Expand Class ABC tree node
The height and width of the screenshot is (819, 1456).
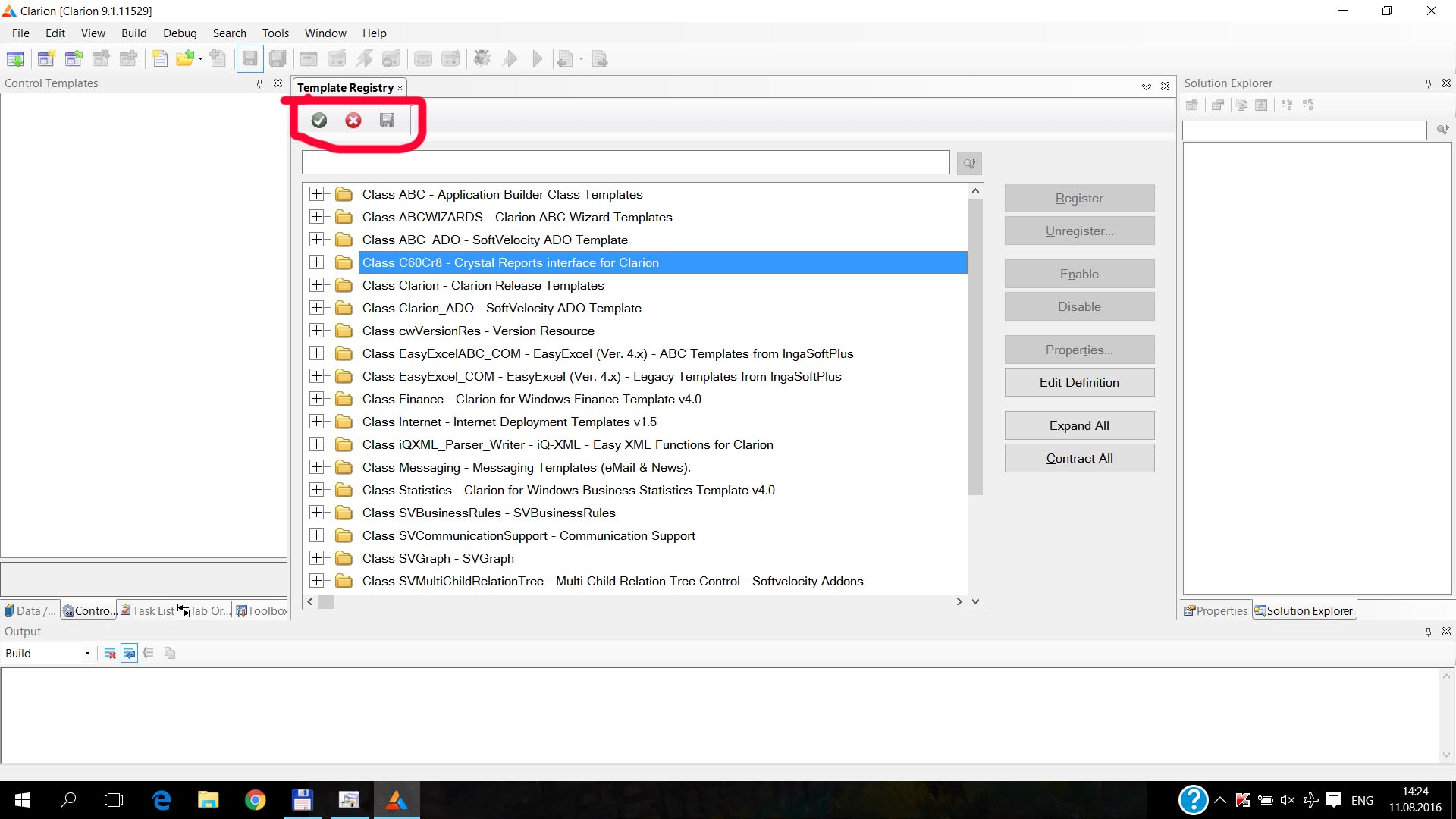317,194
